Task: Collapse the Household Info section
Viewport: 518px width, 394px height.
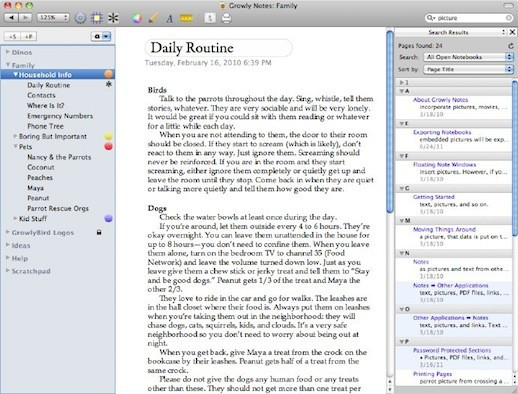Action: [x=16, y=75]
